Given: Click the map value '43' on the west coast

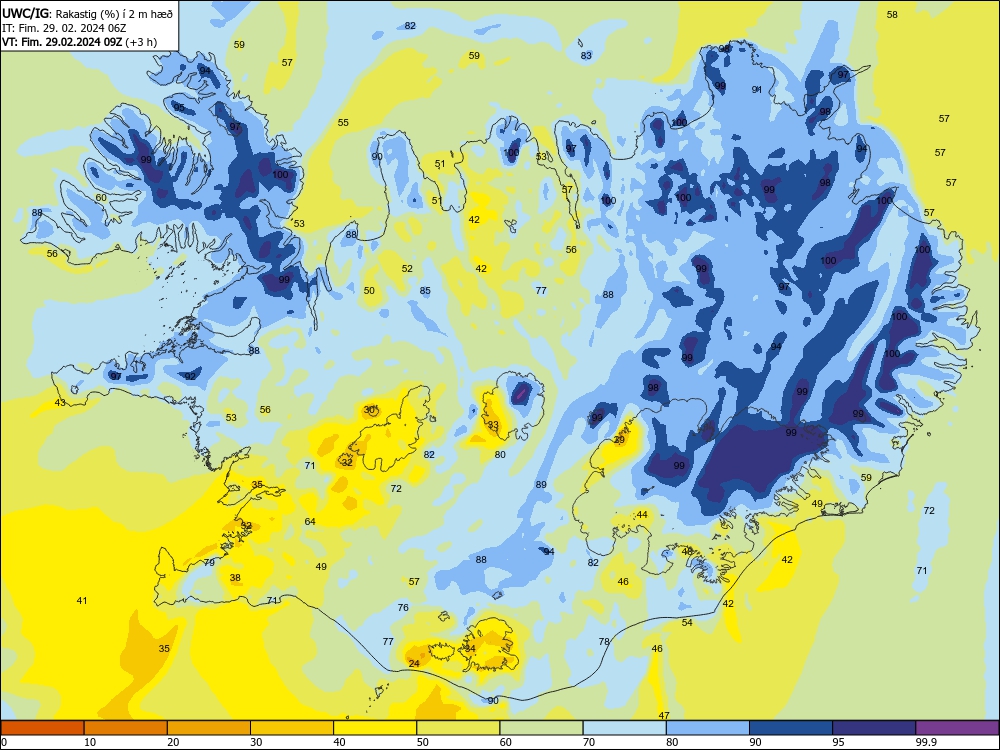Looking at the screenshot, I should click(x=60, y=402).
